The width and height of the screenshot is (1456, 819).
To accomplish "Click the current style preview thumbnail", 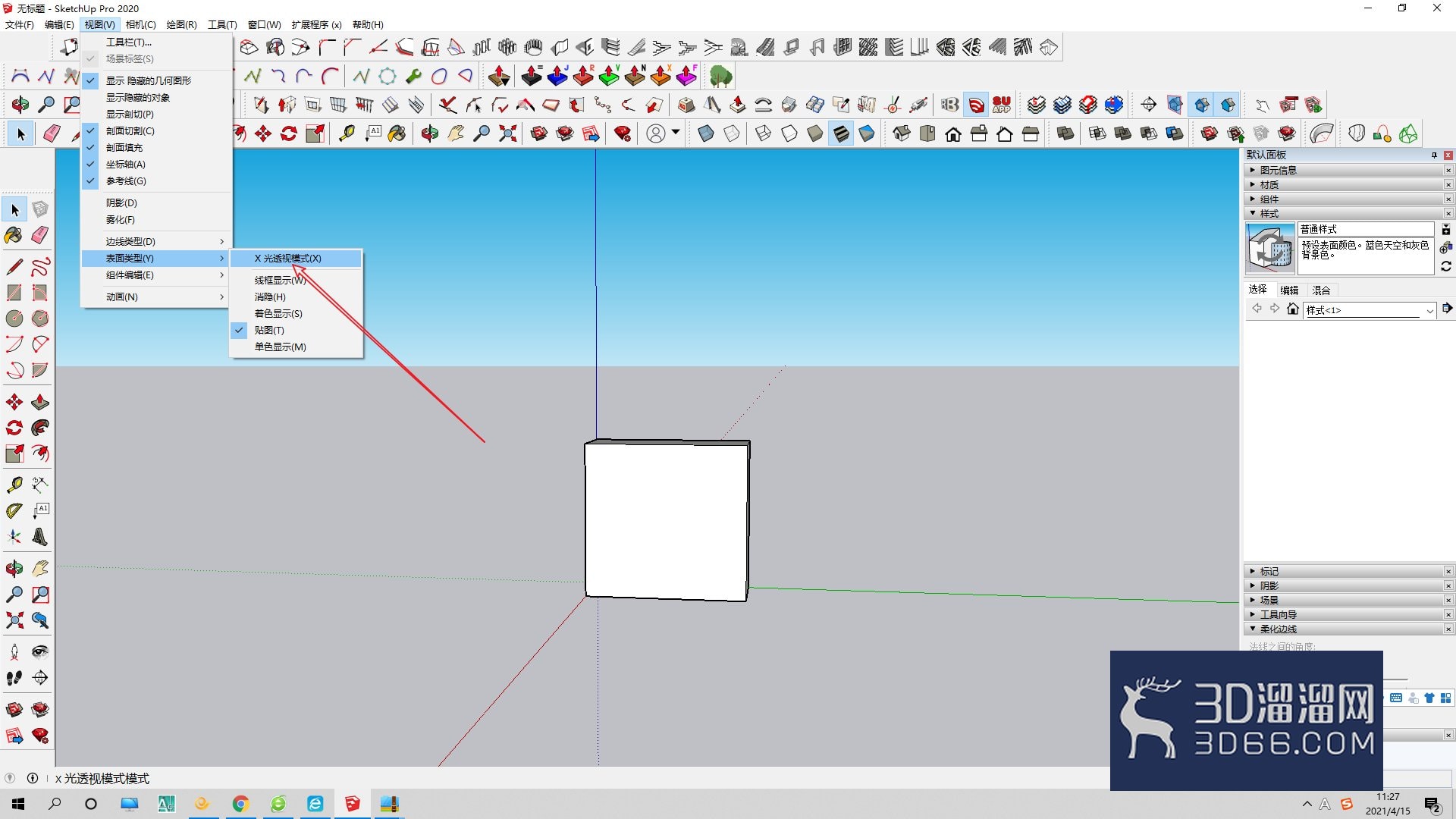I will (1270, 248).
